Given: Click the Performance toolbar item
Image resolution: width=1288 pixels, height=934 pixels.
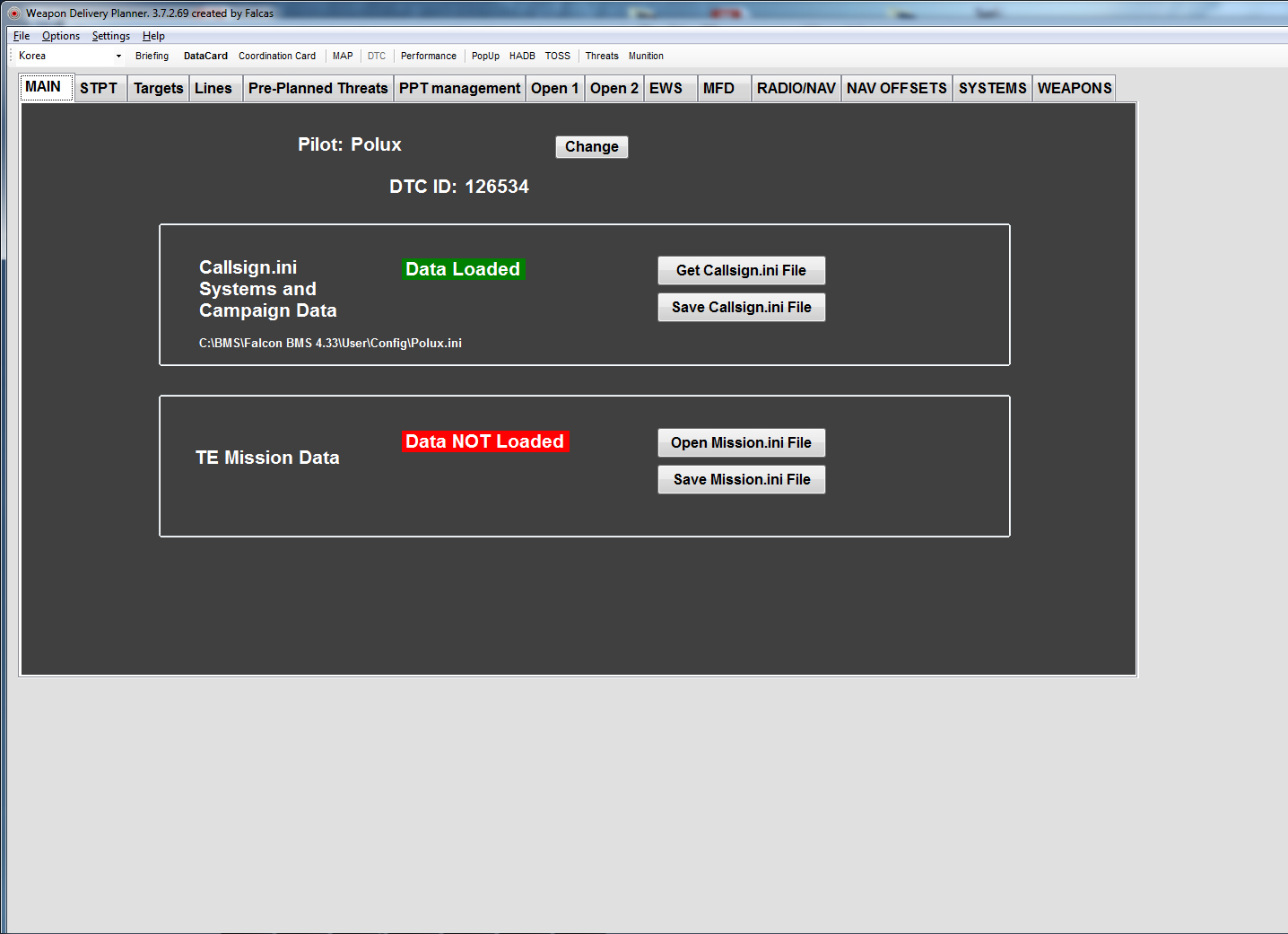Looking at the screenshot, I should click(x=428, y=56).
